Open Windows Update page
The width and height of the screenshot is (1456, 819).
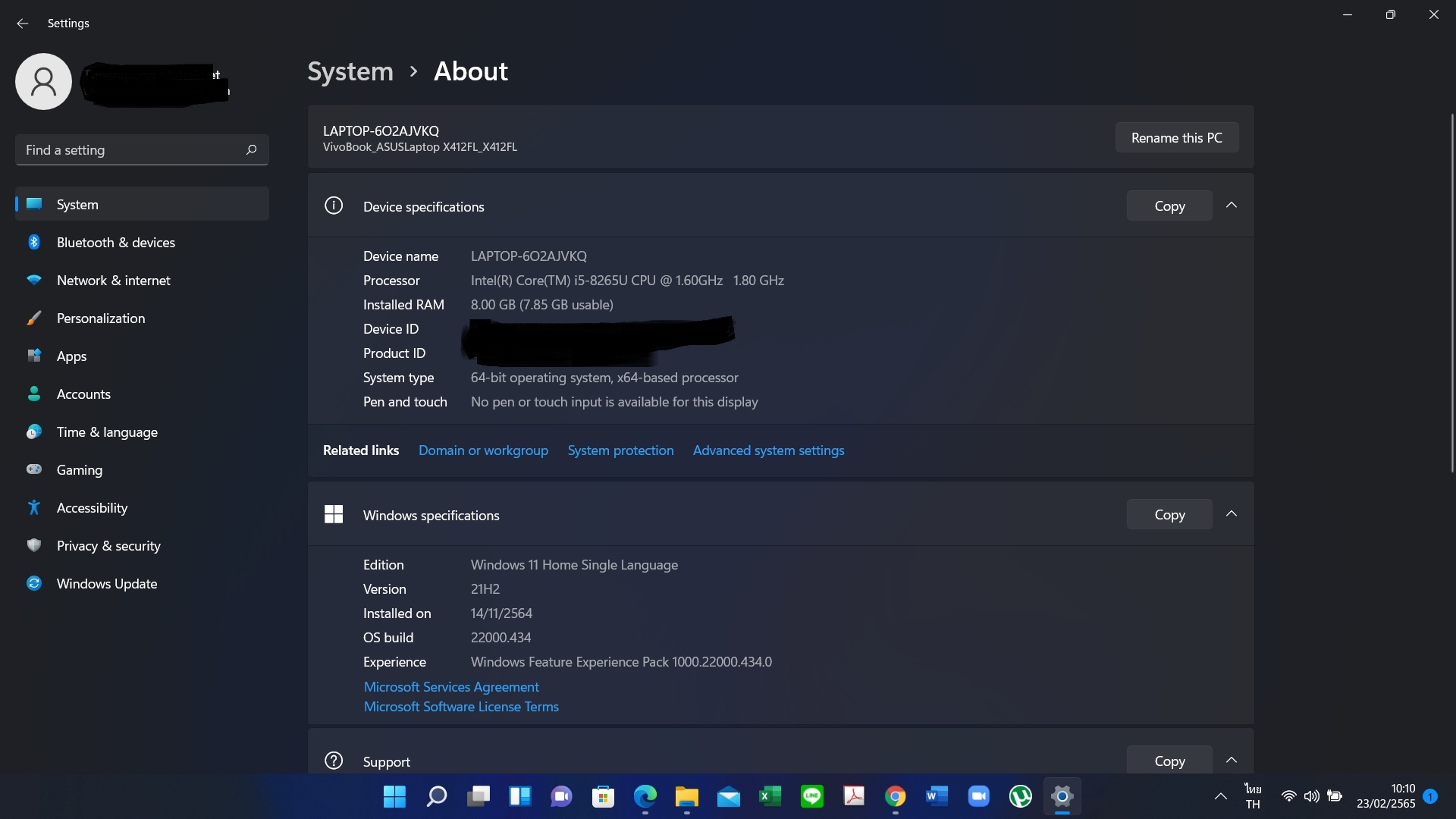(x=142, y=584)
